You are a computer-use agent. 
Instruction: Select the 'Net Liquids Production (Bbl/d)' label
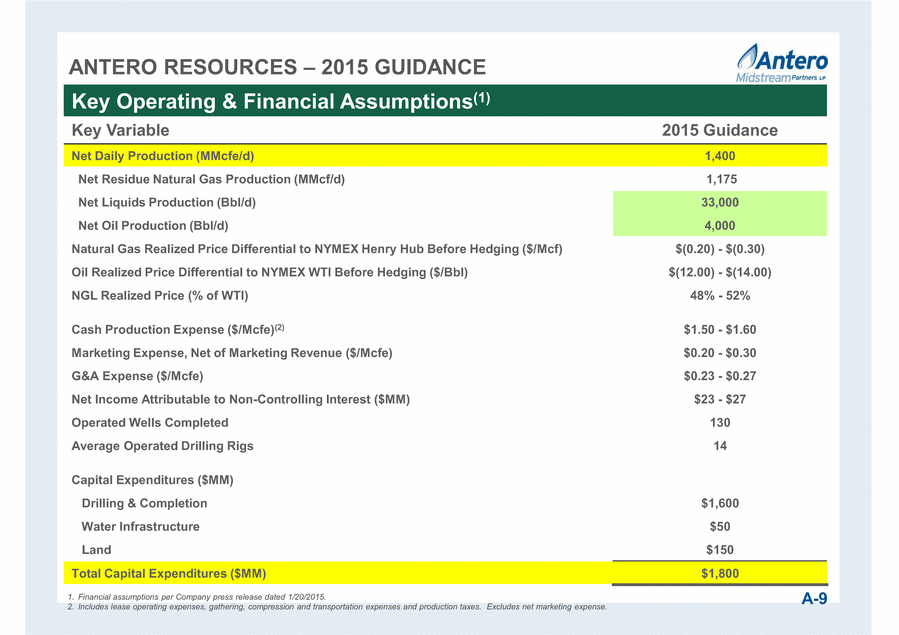167,202
